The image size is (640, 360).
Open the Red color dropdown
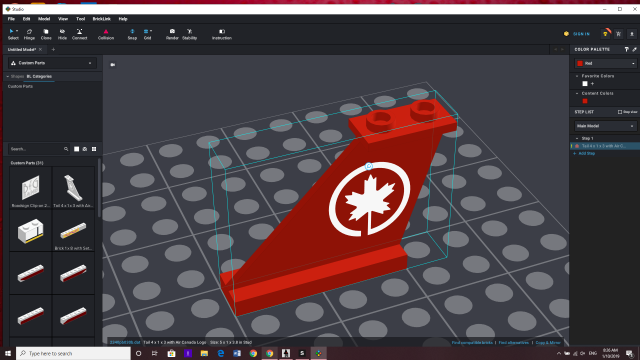pyautogui.click(x=606, y=63)
